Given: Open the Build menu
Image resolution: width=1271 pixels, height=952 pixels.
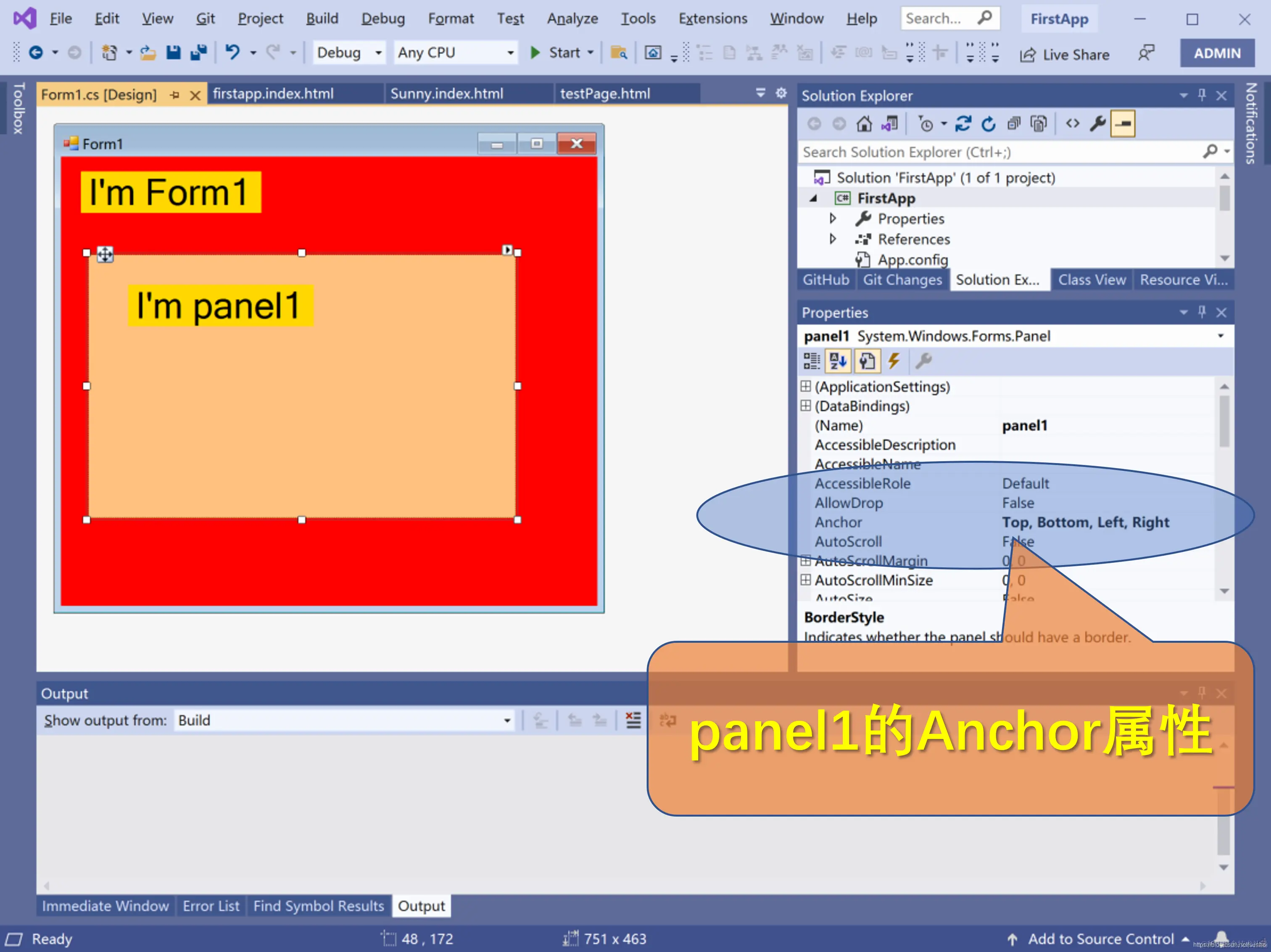Looking at the screenshot, I should click(322, 18).
